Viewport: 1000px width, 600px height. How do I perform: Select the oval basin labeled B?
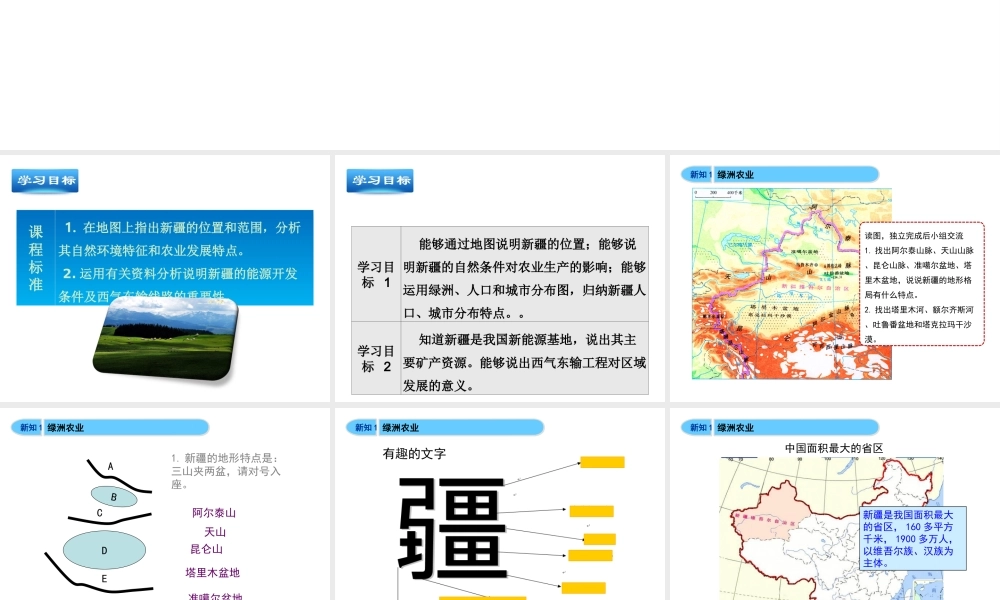point(114,496)
